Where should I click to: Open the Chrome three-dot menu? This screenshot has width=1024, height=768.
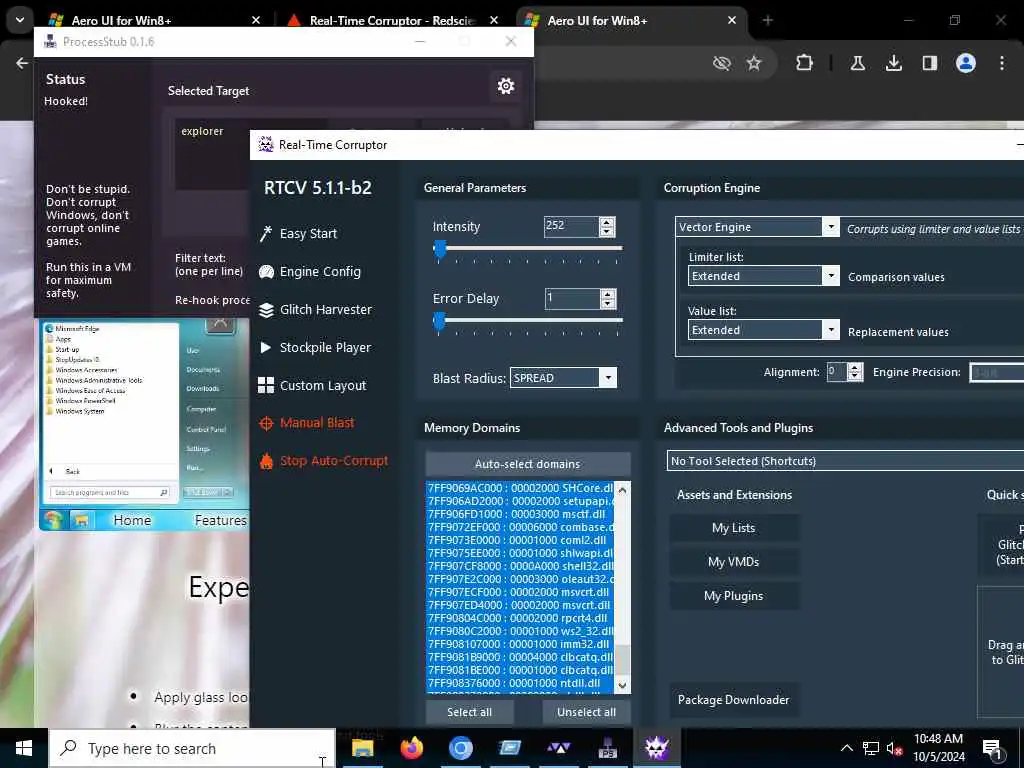pyautogui.click(x=1002, y=63)
